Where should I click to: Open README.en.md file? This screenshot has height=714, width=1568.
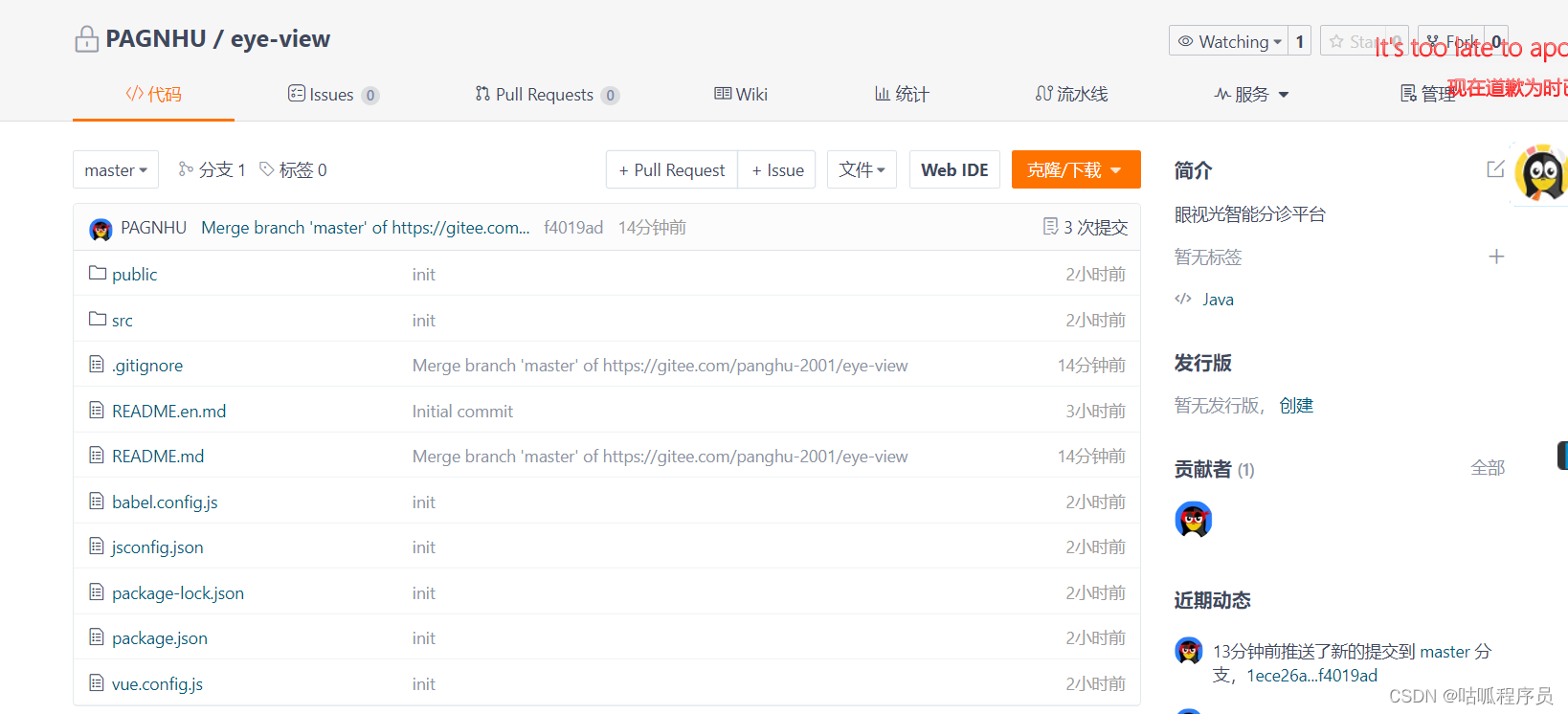click(169, 412)
